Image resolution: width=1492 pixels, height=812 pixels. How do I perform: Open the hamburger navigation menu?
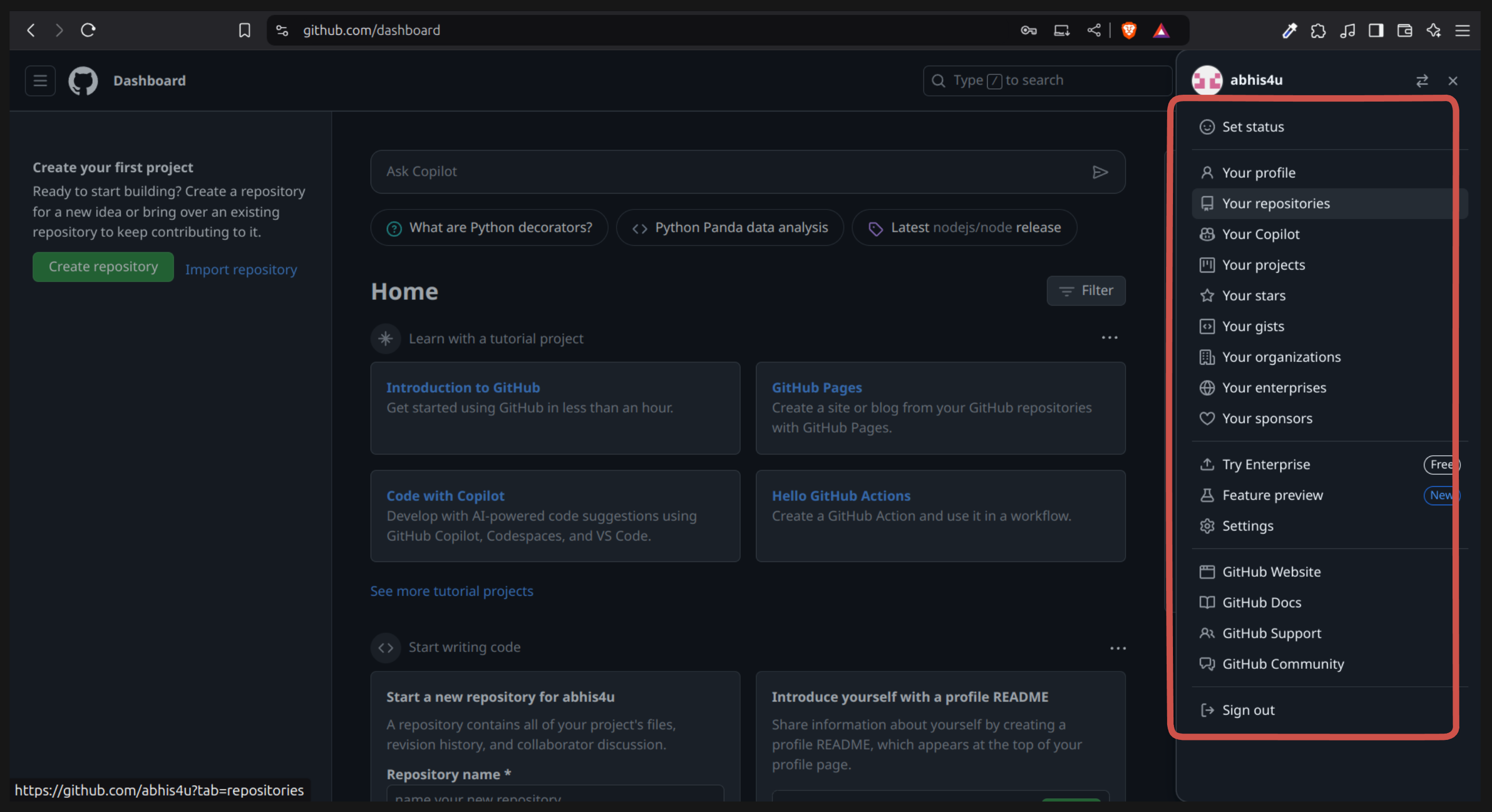pos(40,81)
